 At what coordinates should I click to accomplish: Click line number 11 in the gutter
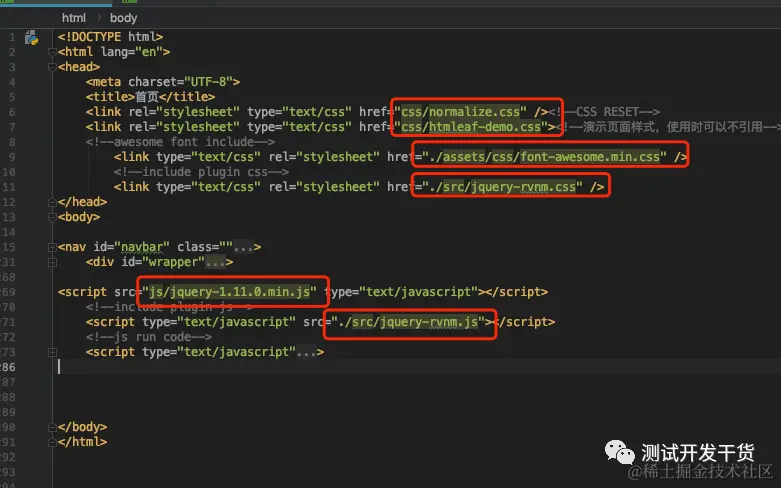point(8,187)
